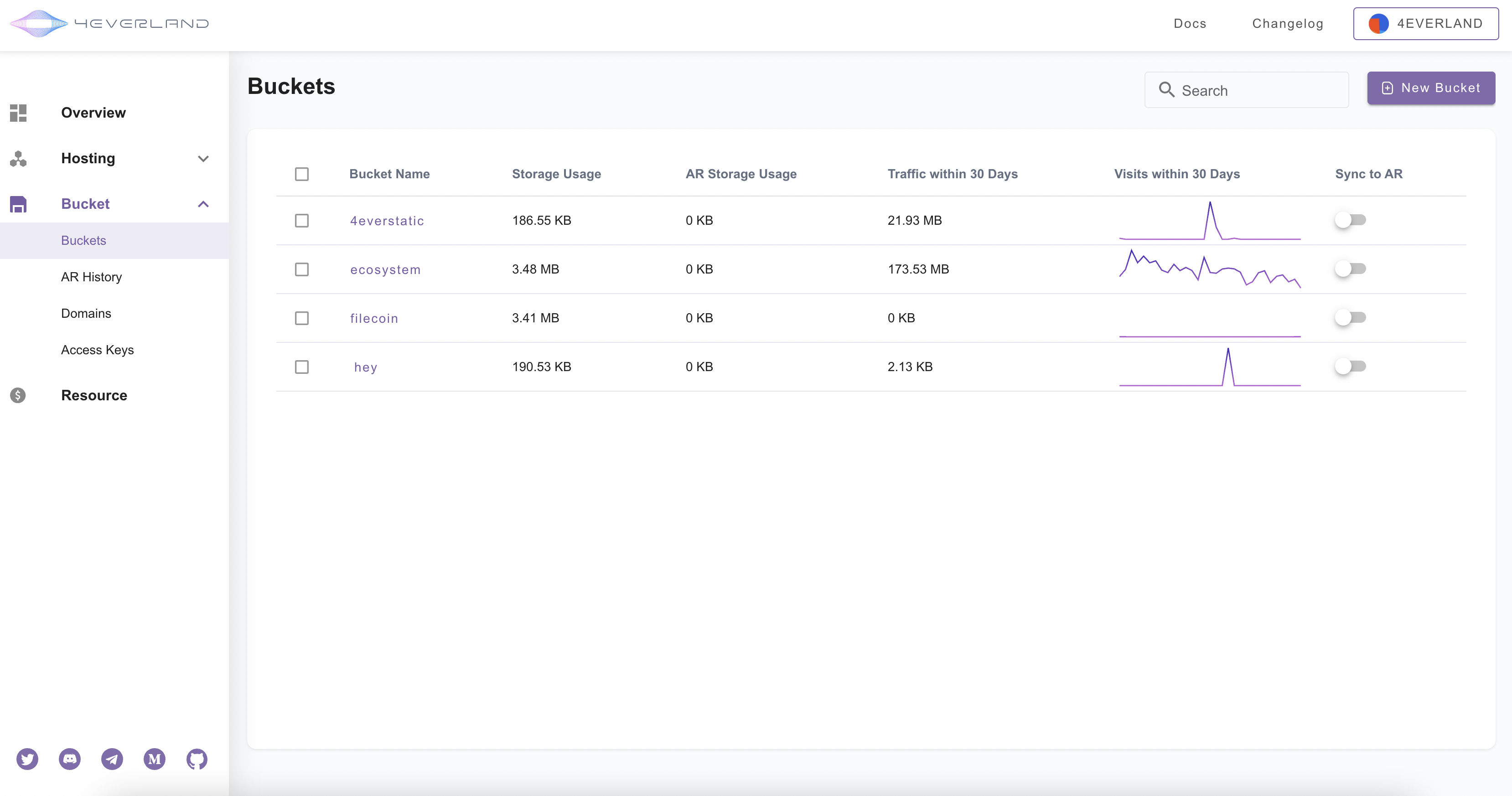The height and width of the screenshot is (796, 1512).
Task: Open the Telegram social icon
Action: tap(112, 759)
